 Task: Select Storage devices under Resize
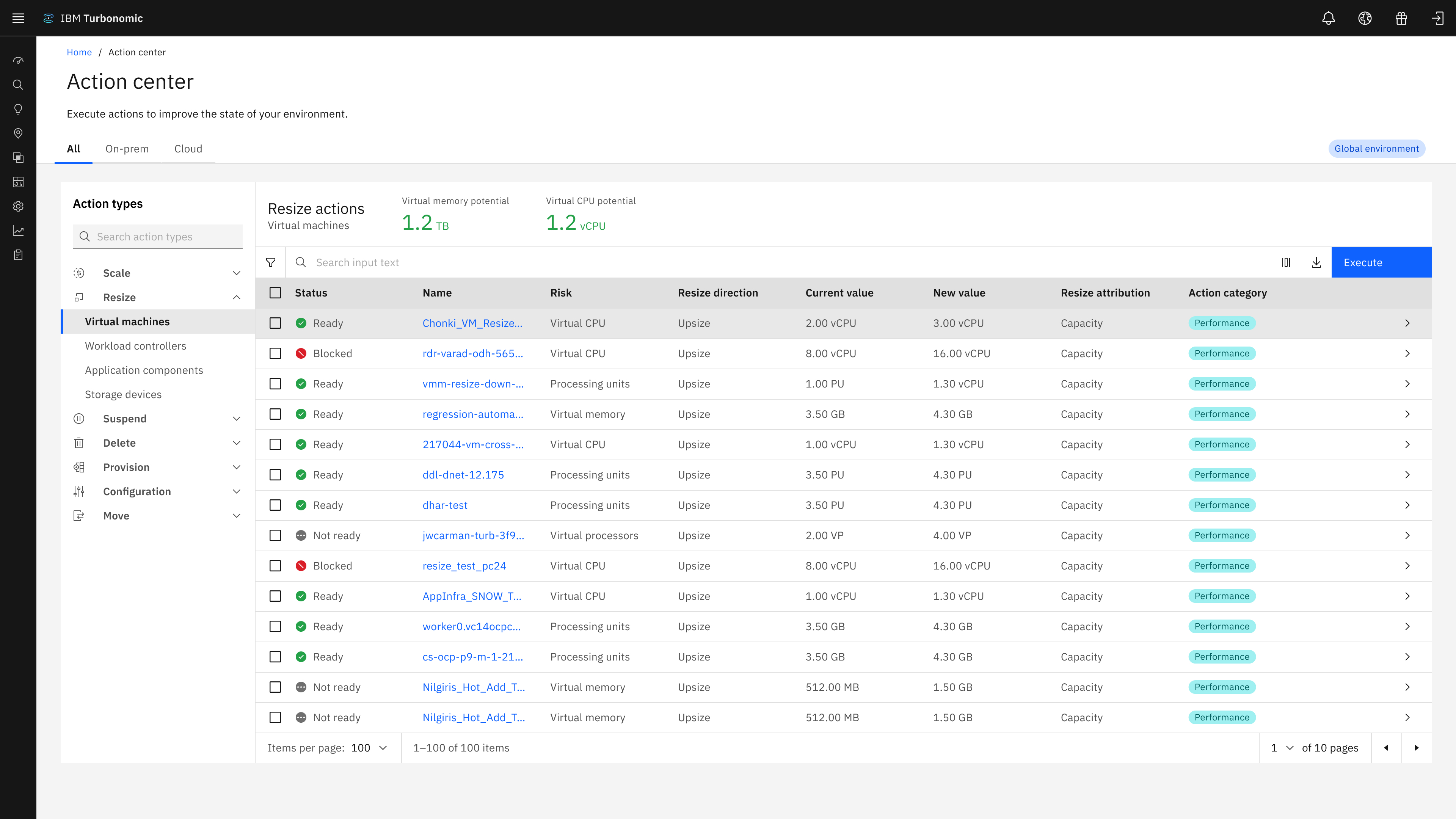(x=123, y=394)
